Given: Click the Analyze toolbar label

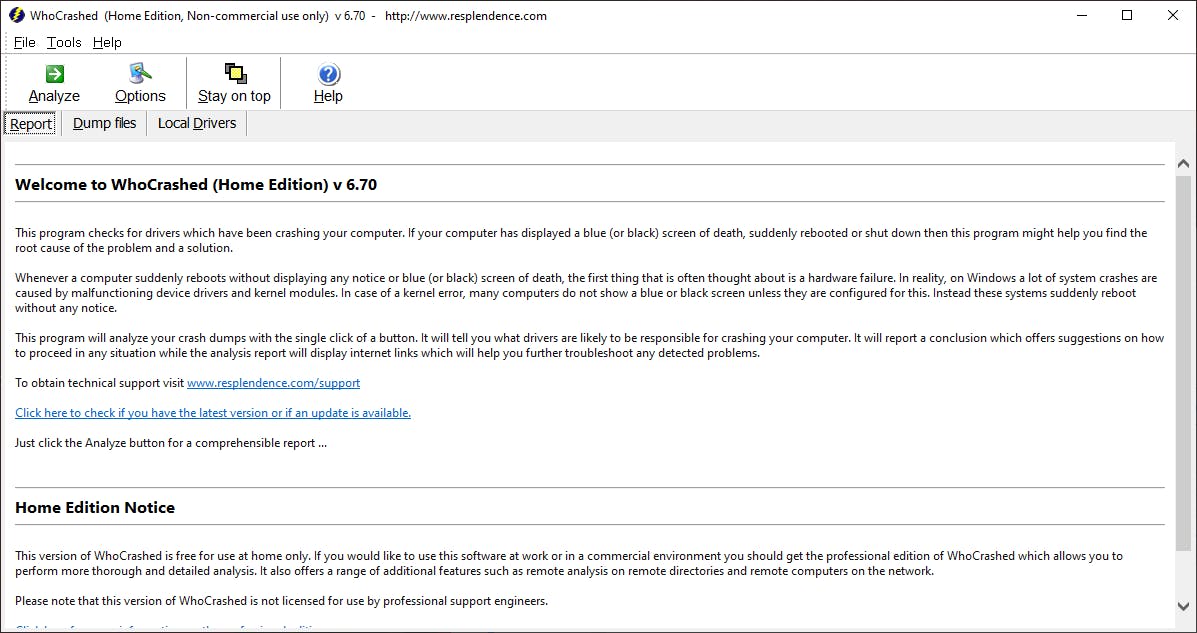Looking at the screenshot, I should click(54, 96).
